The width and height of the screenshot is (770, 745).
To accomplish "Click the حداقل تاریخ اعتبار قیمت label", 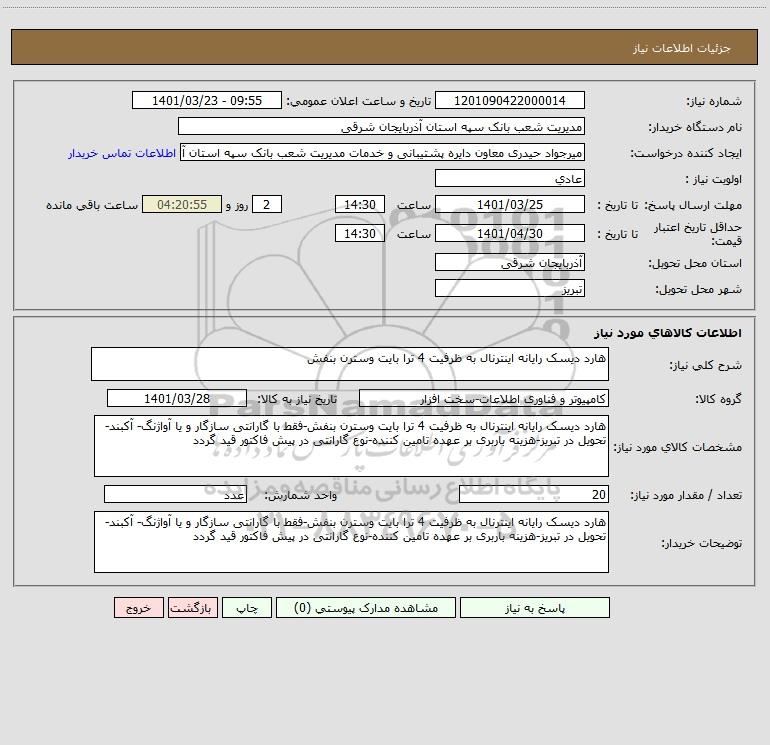I will [x=698, y=234].
